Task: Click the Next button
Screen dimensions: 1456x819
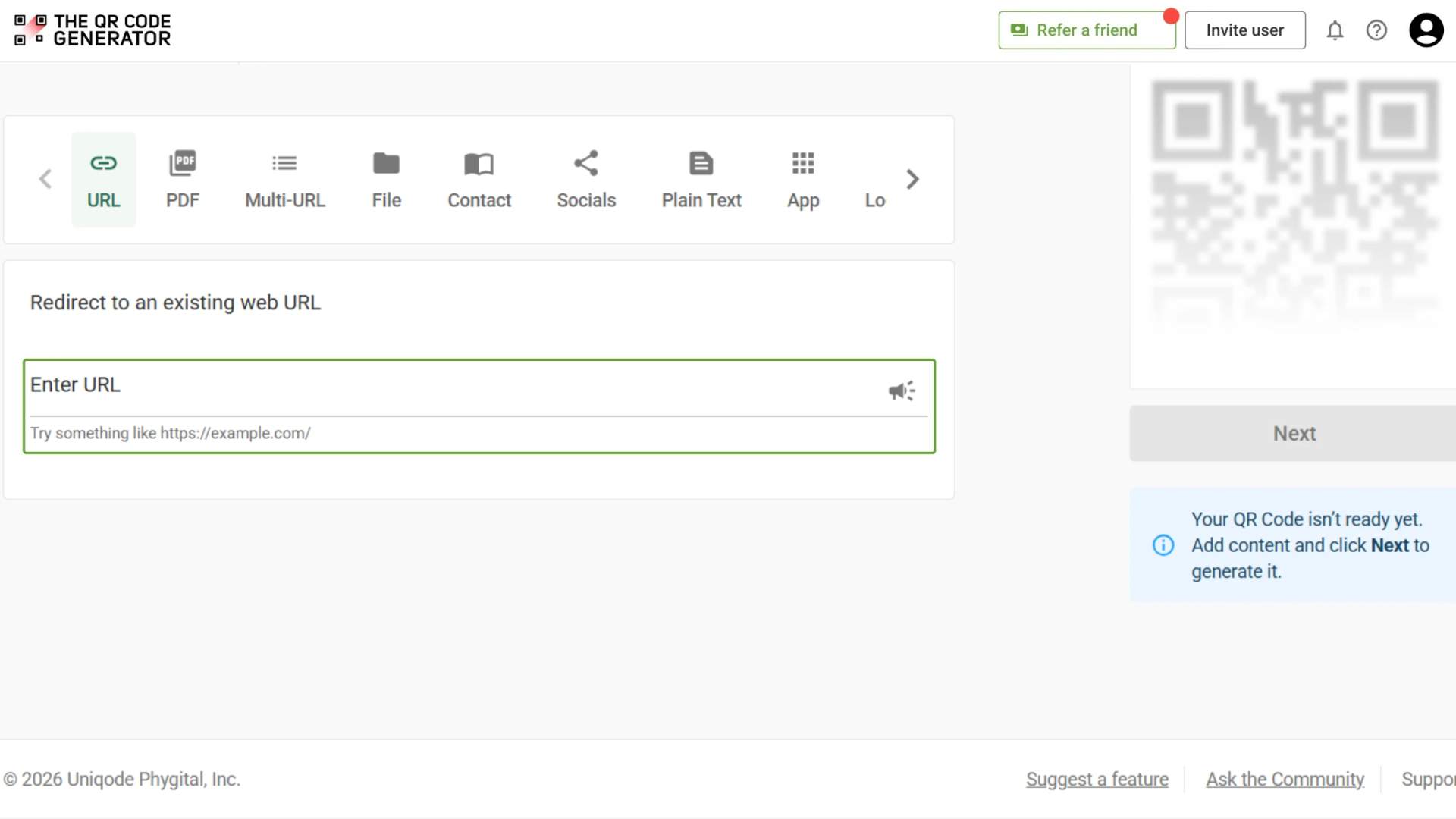Action: (1293, 433)
